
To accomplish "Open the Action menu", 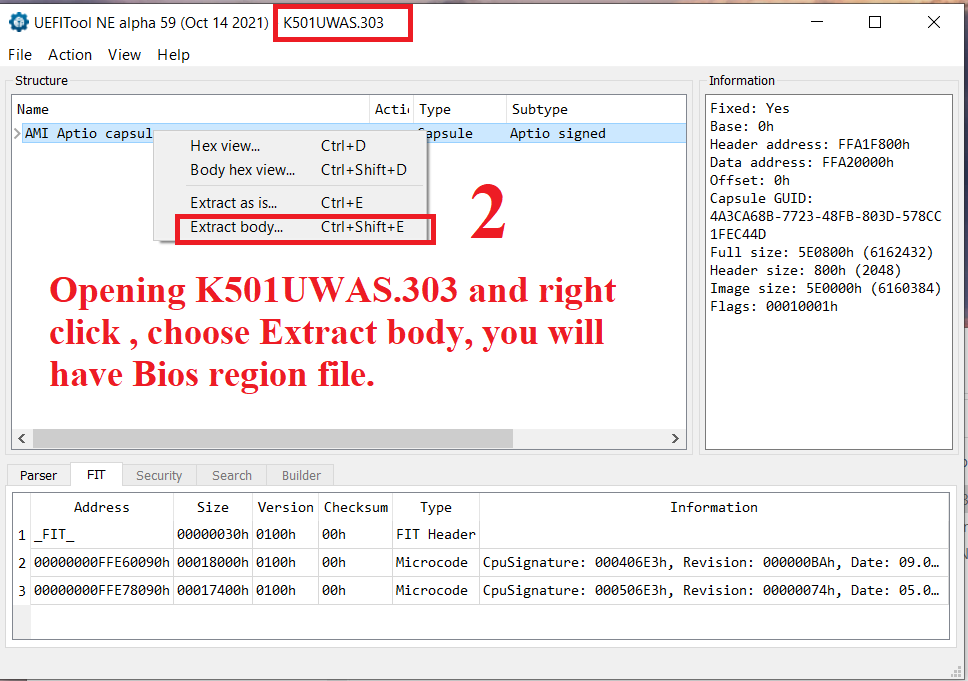I will point(70,55).
